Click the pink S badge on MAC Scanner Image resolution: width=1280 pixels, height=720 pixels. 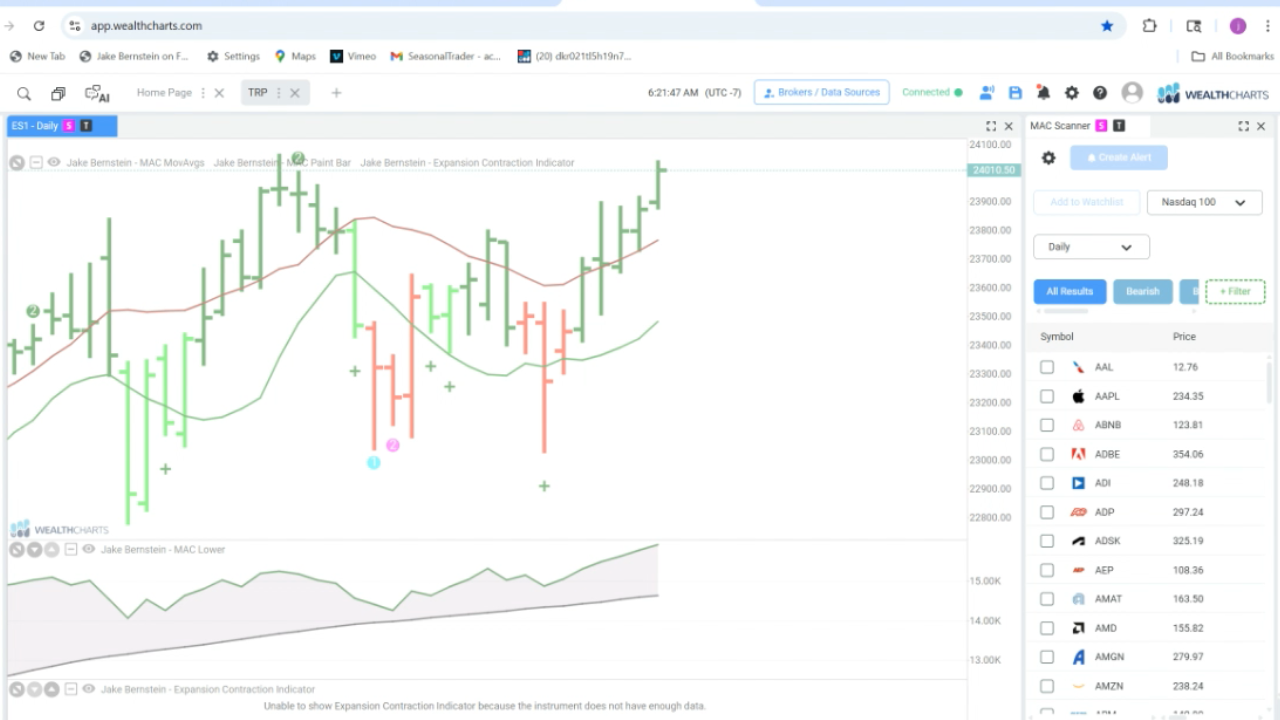(x=1101, y=126)
